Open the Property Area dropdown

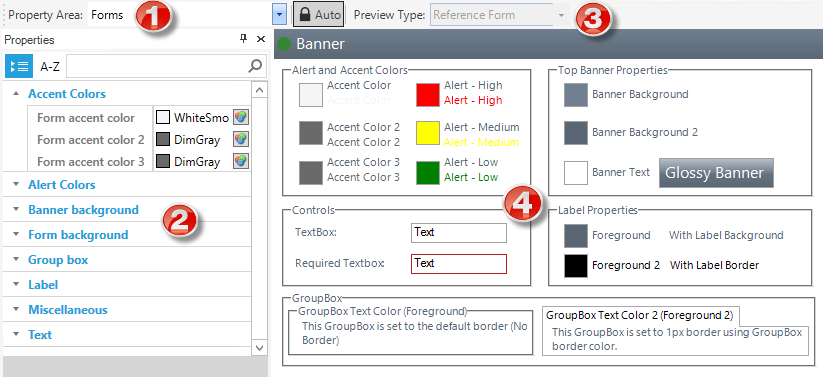[x=280, y=15]
